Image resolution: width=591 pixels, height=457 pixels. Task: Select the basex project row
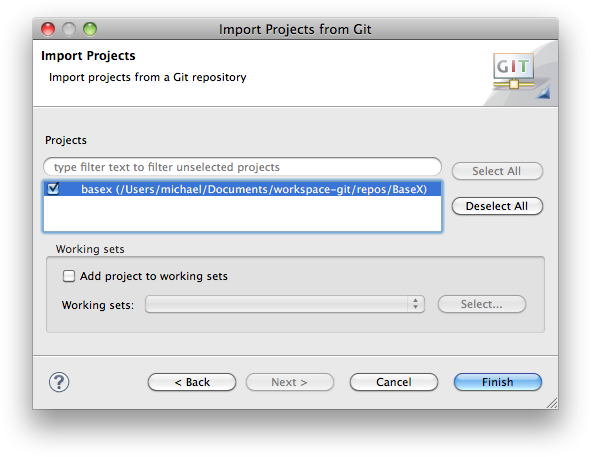pos(242,189)
